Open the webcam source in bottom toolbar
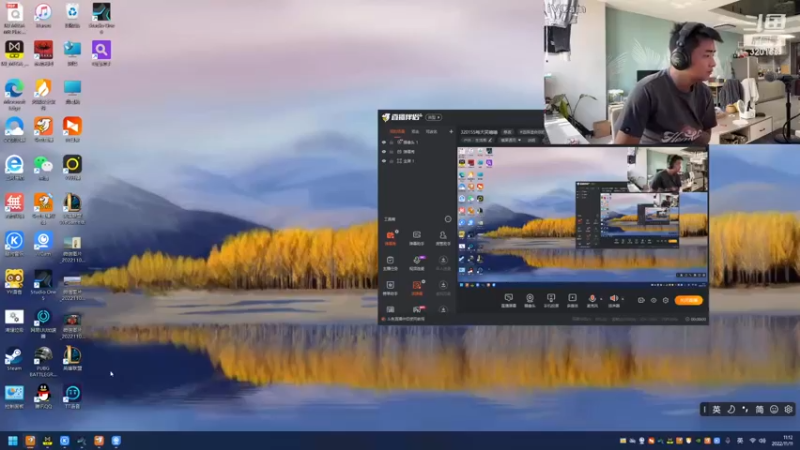 pyautogui.click(x=530, y=300)
